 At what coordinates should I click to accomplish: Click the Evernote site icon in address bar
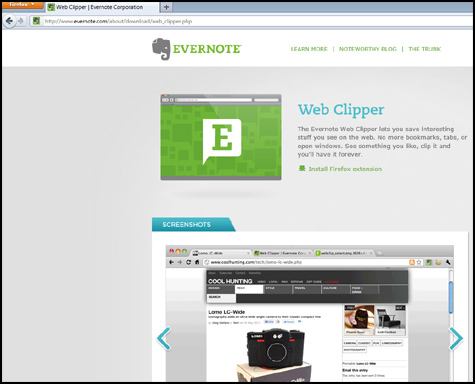(x=36, y=21)
